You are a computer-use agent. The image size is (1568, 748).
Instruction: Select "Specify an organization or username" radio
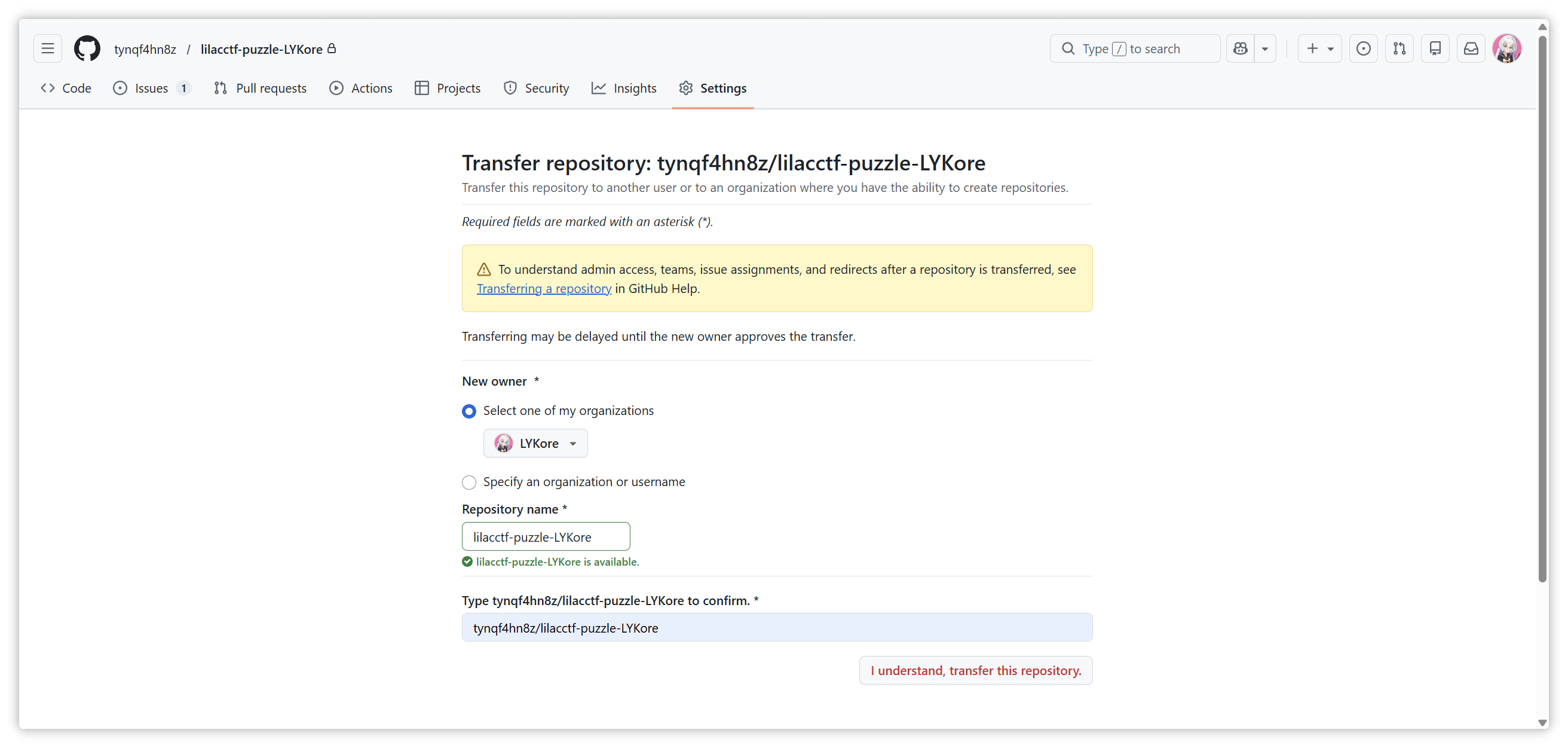[468, 483]
